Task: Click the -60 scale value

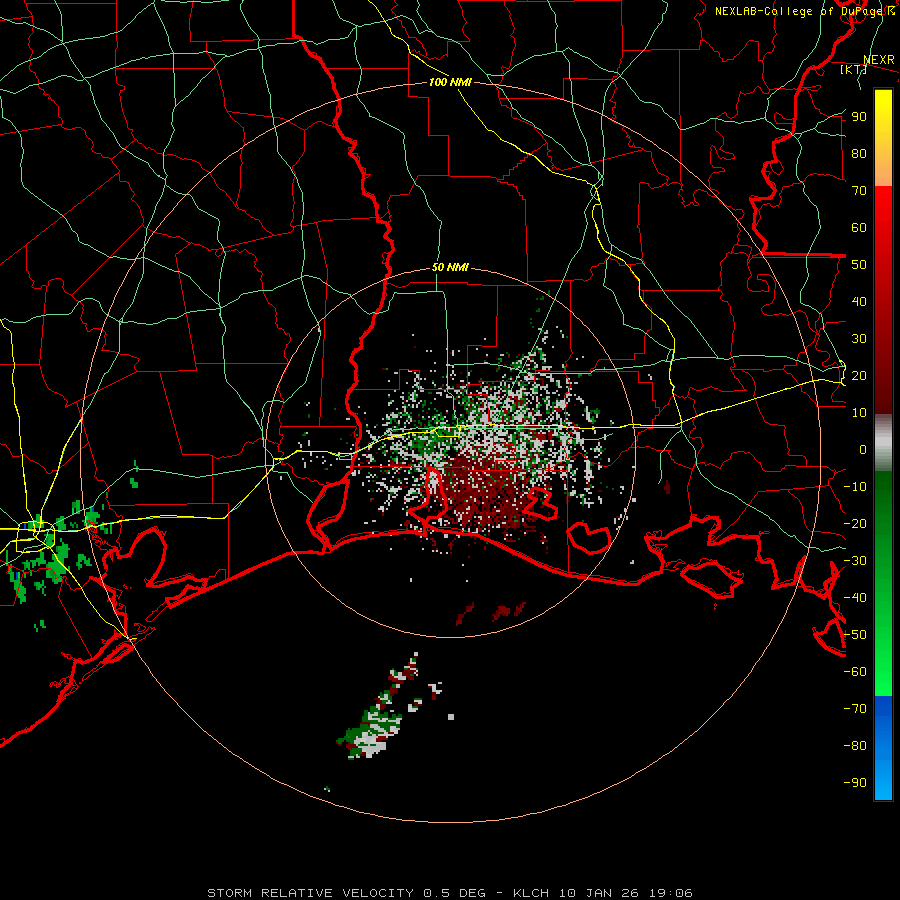Action: [855, 672]
